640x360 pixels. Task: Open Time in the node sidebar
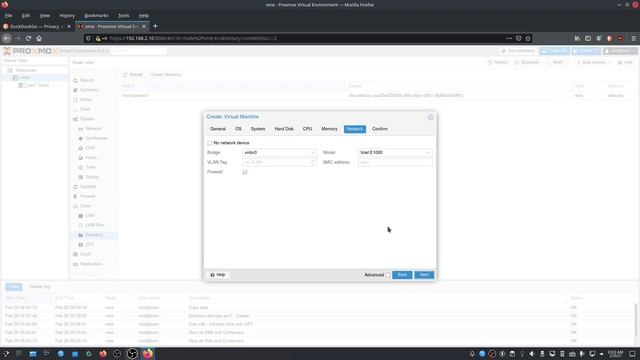click(90, 168)
